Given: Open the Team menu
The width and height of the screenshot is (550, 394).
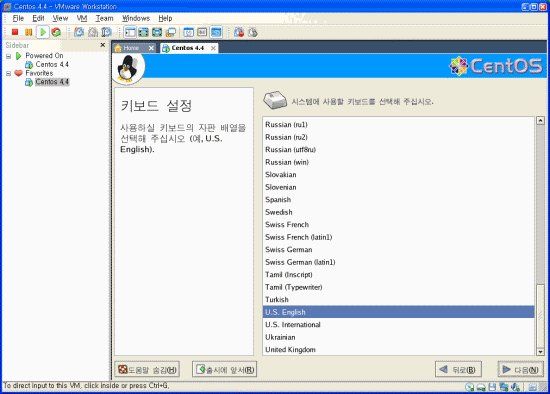Looking at the screenshot, I should click(105, 18).
